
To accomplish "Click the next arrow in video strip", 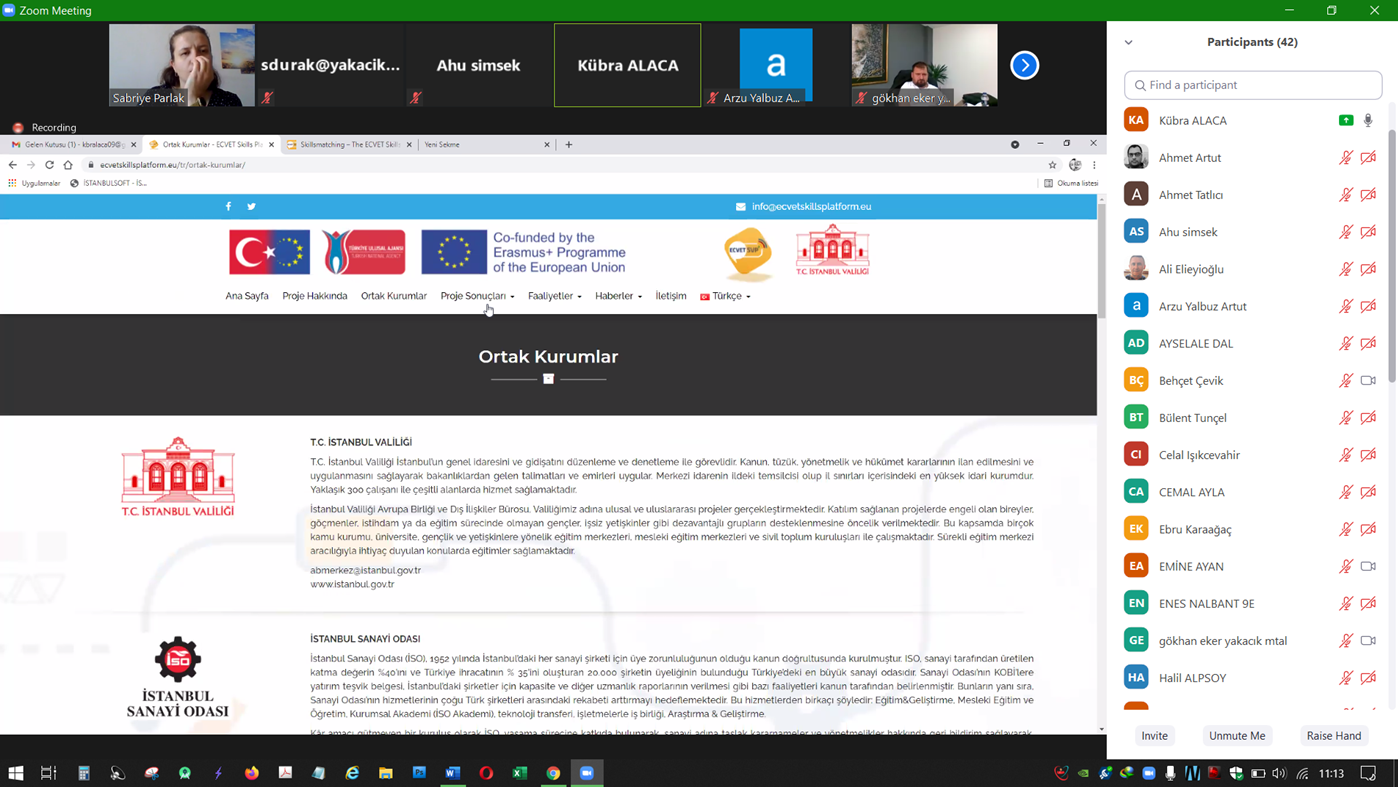I will click(x=1024, y=65).
